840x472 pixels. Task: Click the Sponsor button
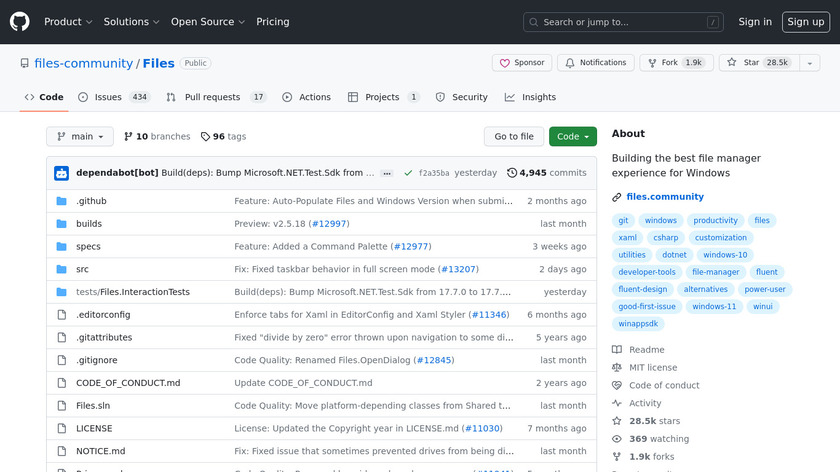click(x=521, y=63)
